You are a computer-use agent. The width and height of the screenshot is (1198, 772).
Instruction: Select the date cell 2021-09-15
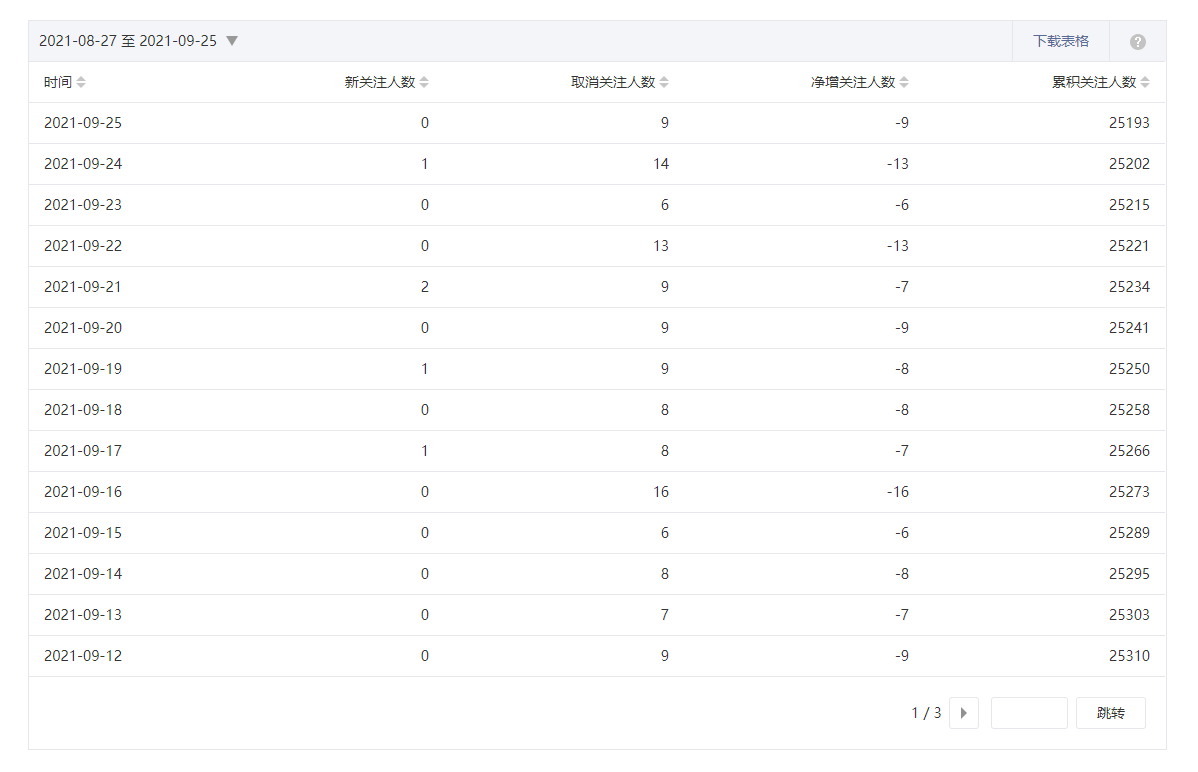[x=83, y=533]
